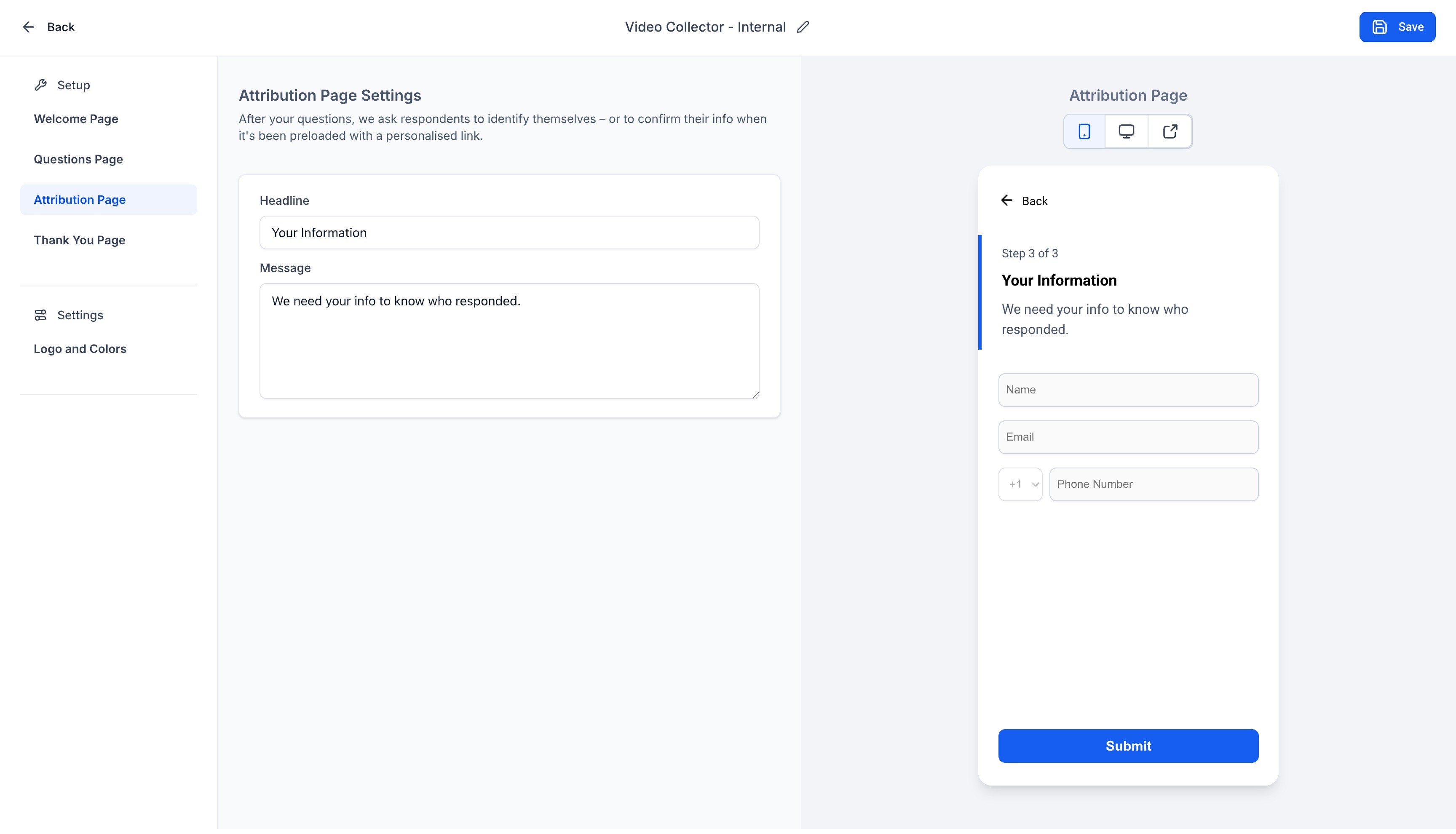Open the Thank You Page section
This screenshot has width=1456, height=834.
click(80, 240)
